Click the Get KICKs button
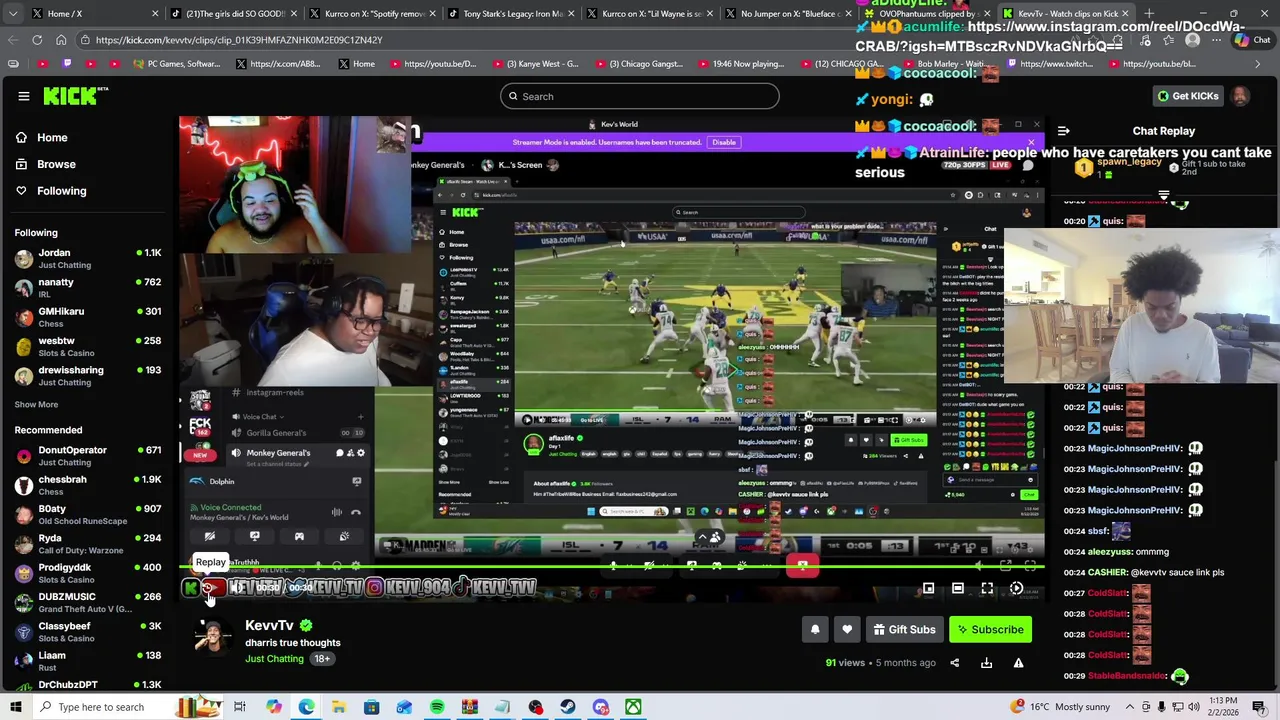 coord(1187,96)
